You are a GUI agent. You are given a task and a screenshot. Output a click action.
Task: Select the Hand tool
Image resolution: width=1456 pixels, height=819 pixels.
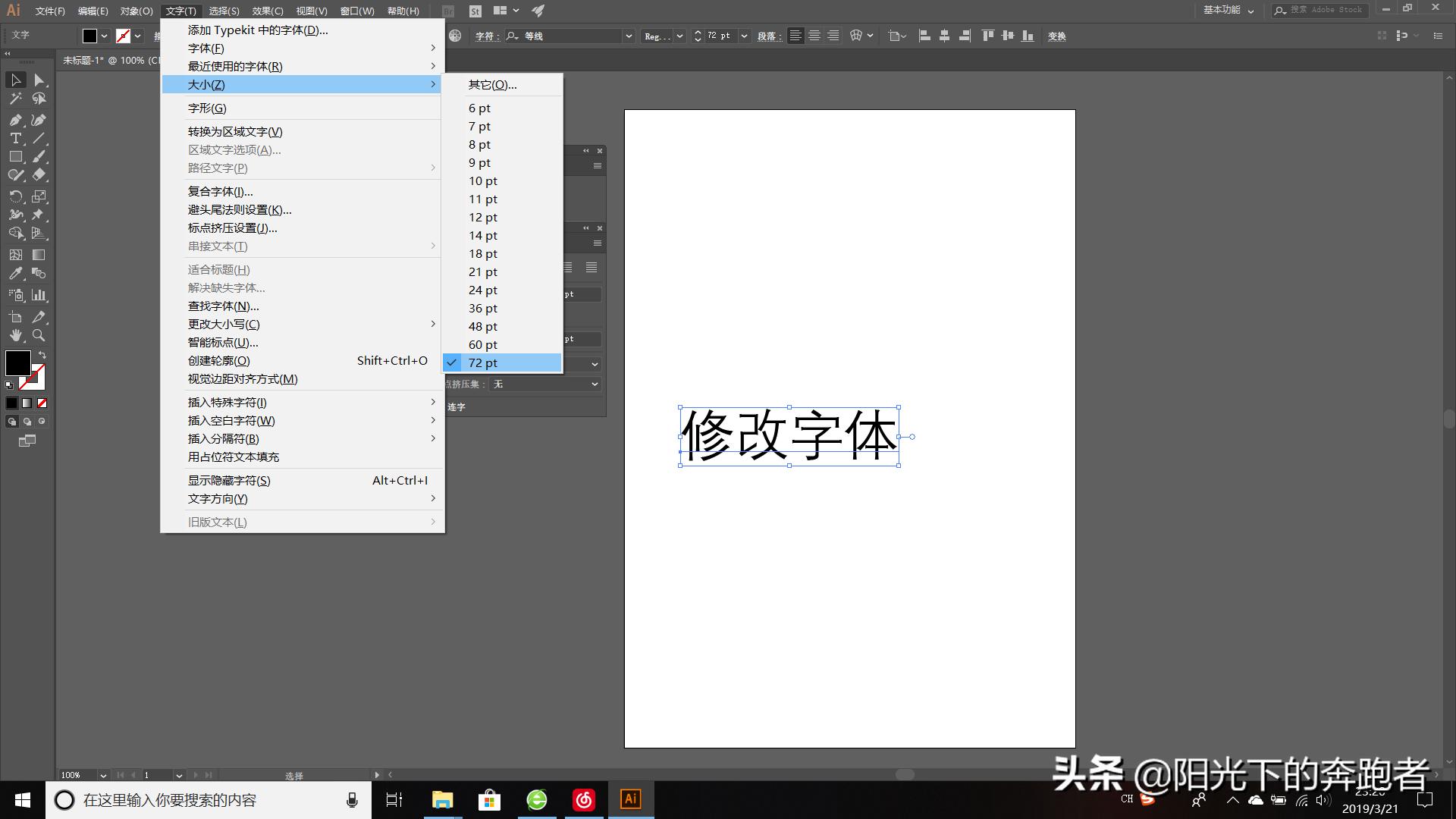pos(15,335)
